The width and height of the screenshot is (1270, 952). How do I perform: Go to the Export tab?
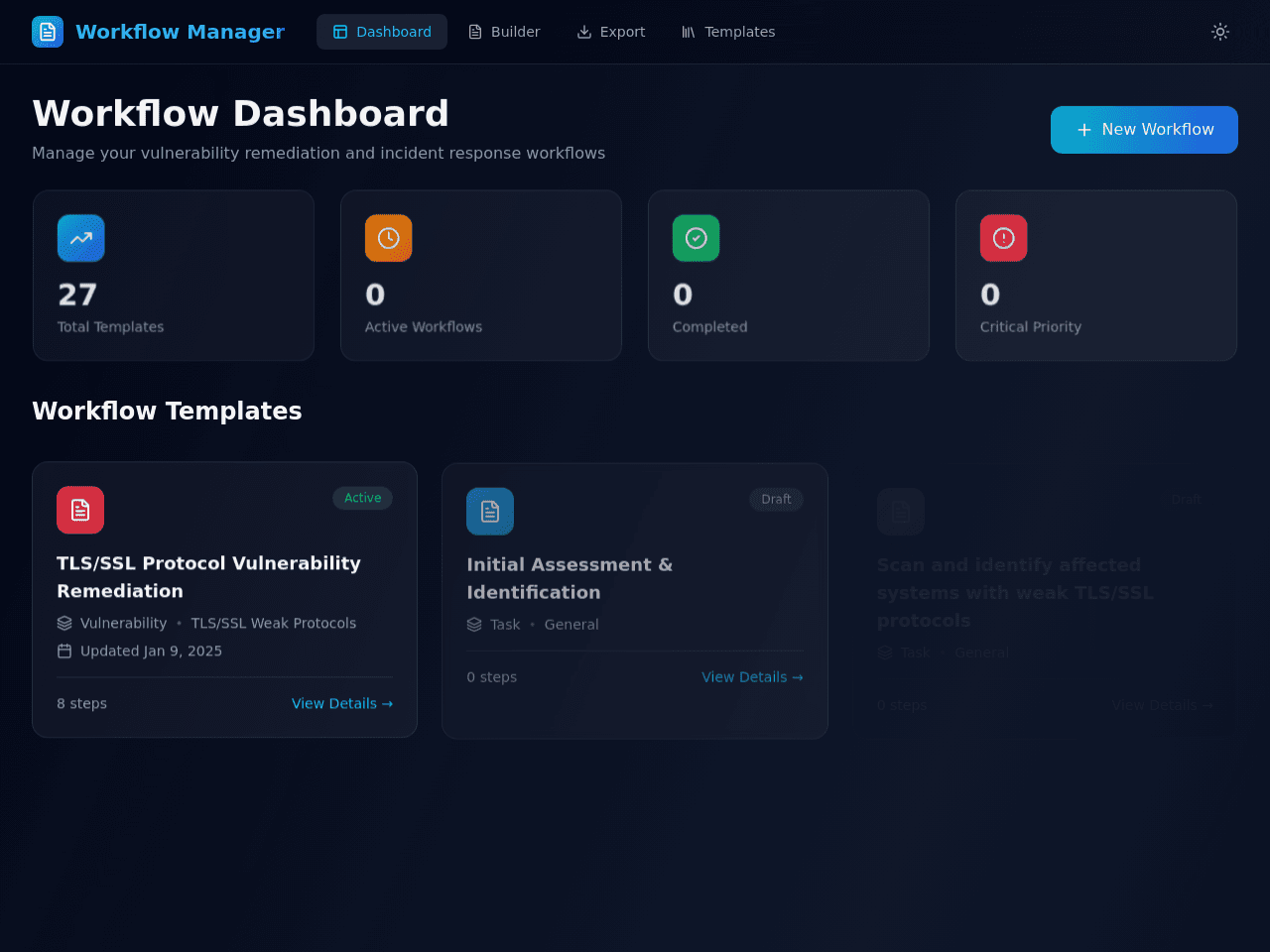(611, 32)
